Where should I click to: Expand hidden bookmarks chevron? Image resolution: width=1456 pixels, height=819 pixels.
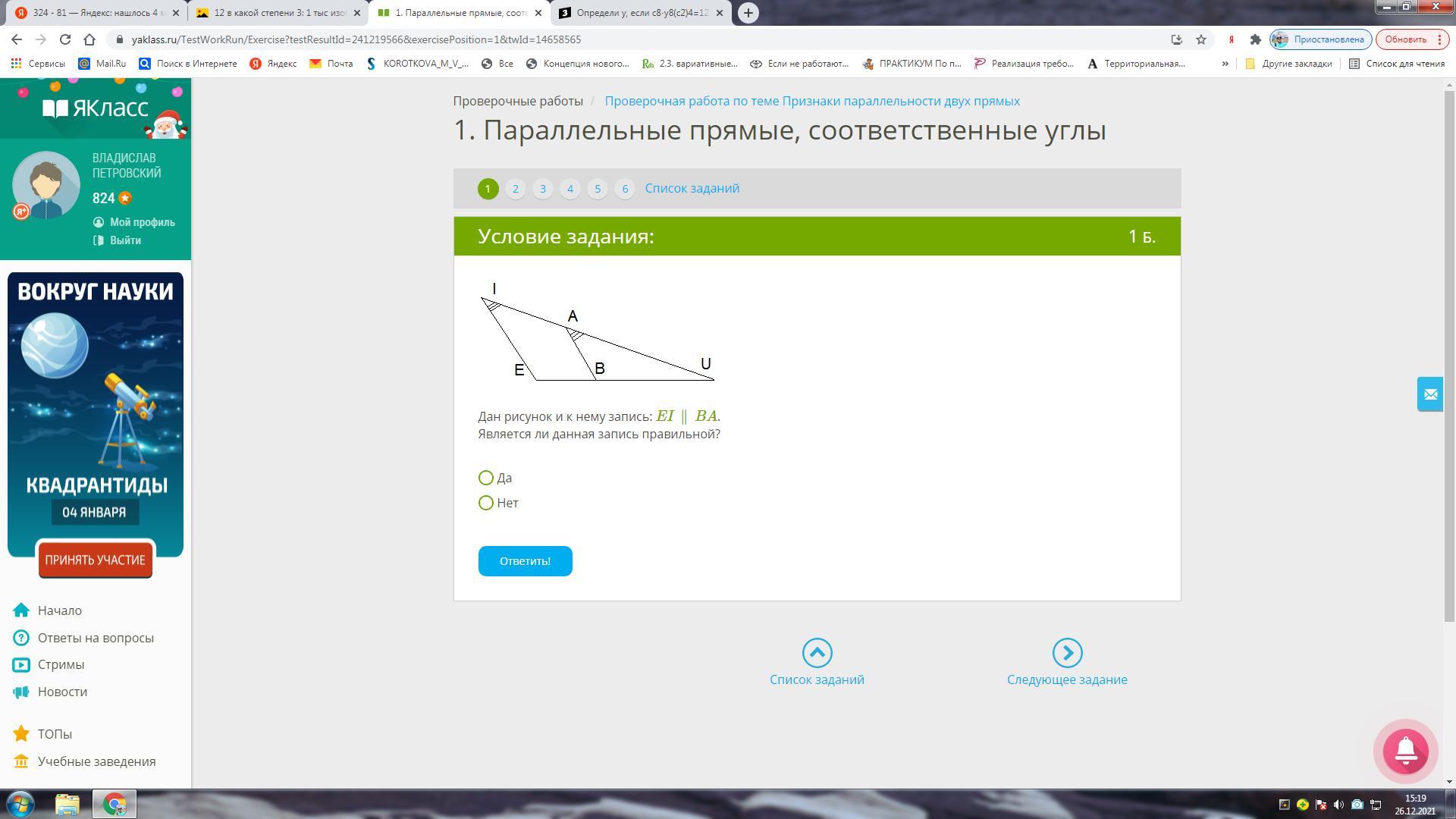[x=1225, y=64]
